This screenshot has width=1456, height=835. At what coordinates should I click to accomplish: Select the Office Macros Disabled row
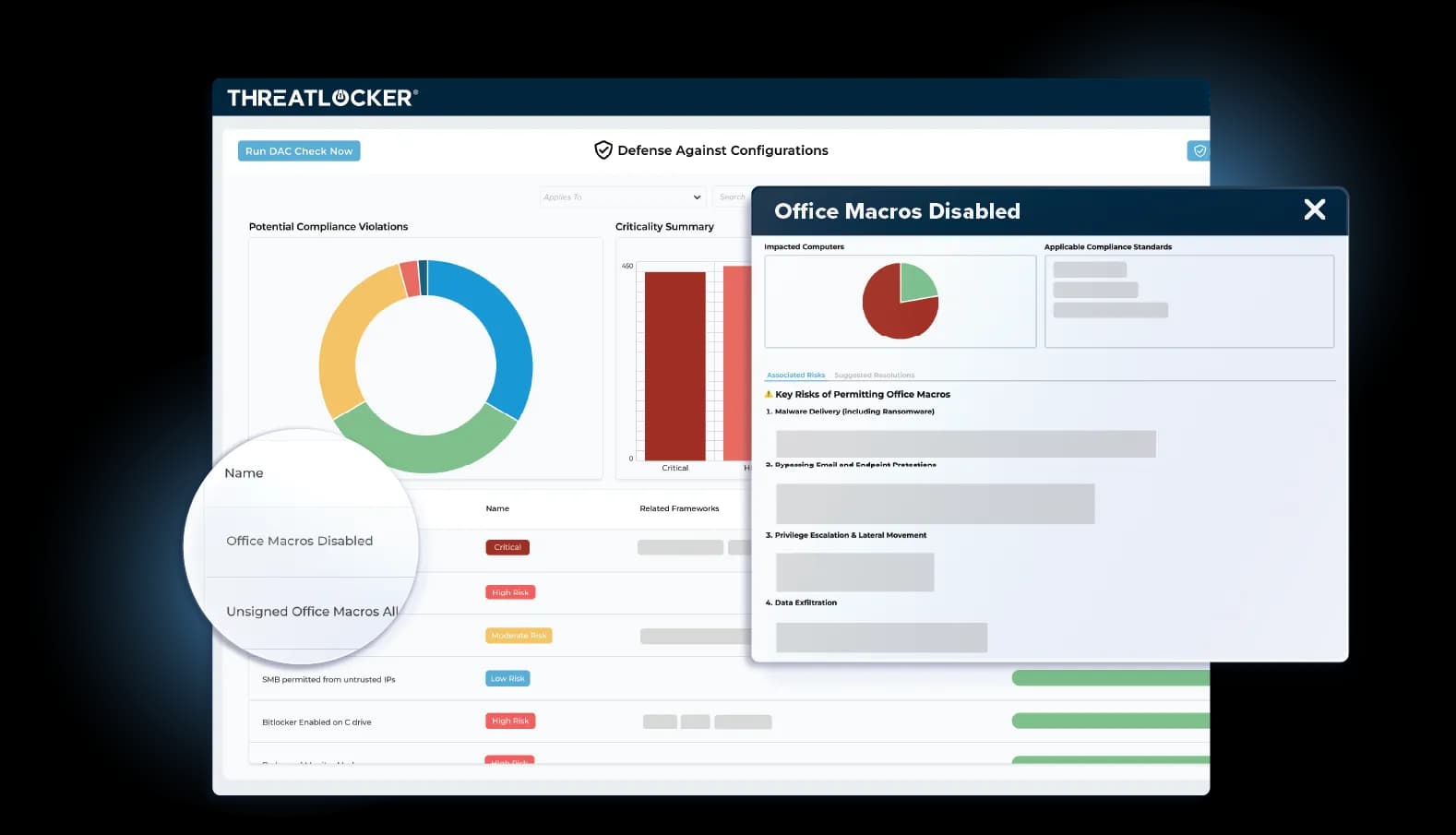tap(300, 541)
